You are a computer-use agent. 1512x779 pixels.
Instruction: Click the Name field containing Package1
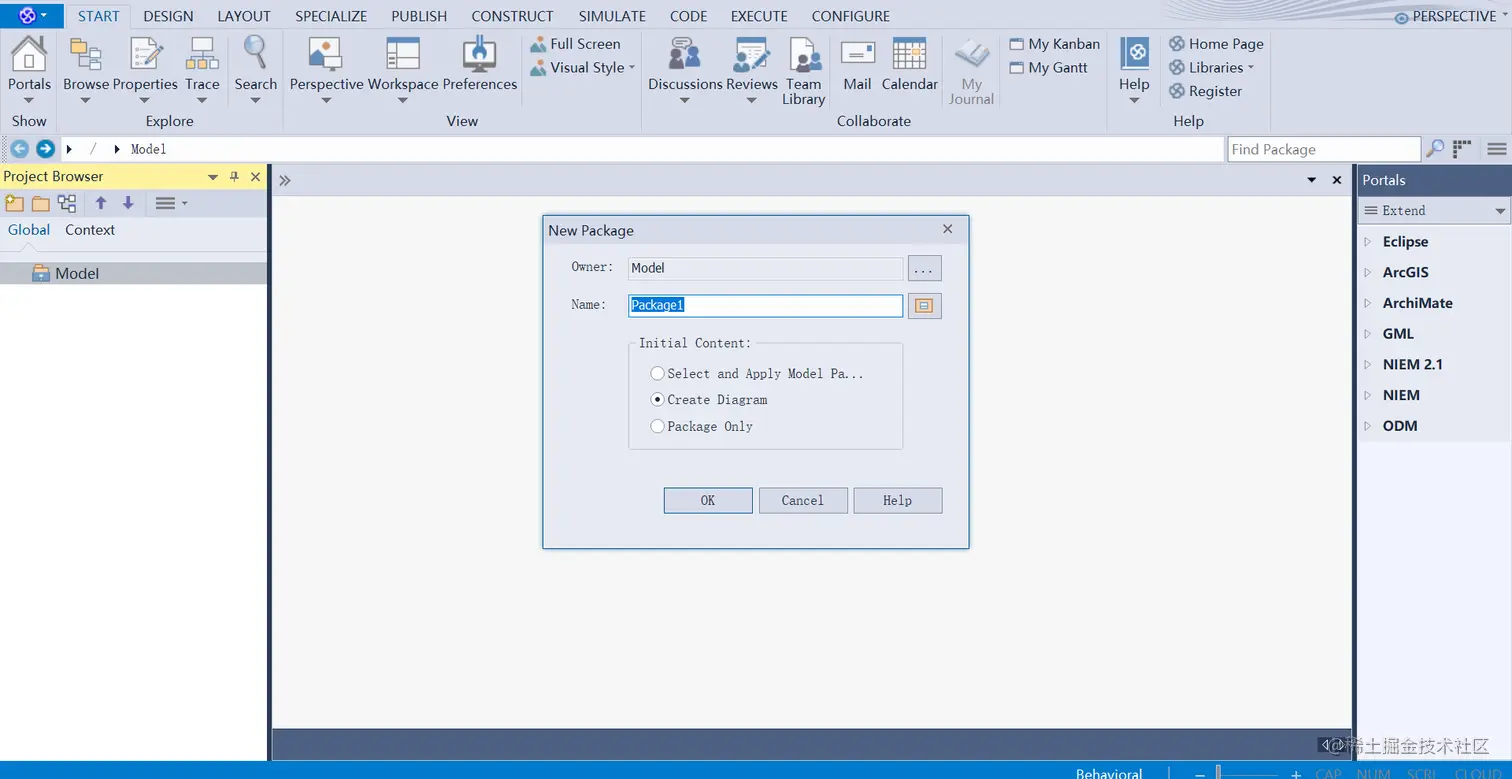pyautogui.click(x=766, y=306)
